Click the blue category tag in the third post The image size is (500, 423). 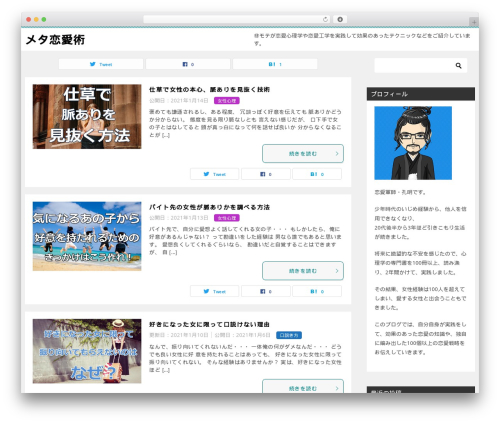click(289, 335)
